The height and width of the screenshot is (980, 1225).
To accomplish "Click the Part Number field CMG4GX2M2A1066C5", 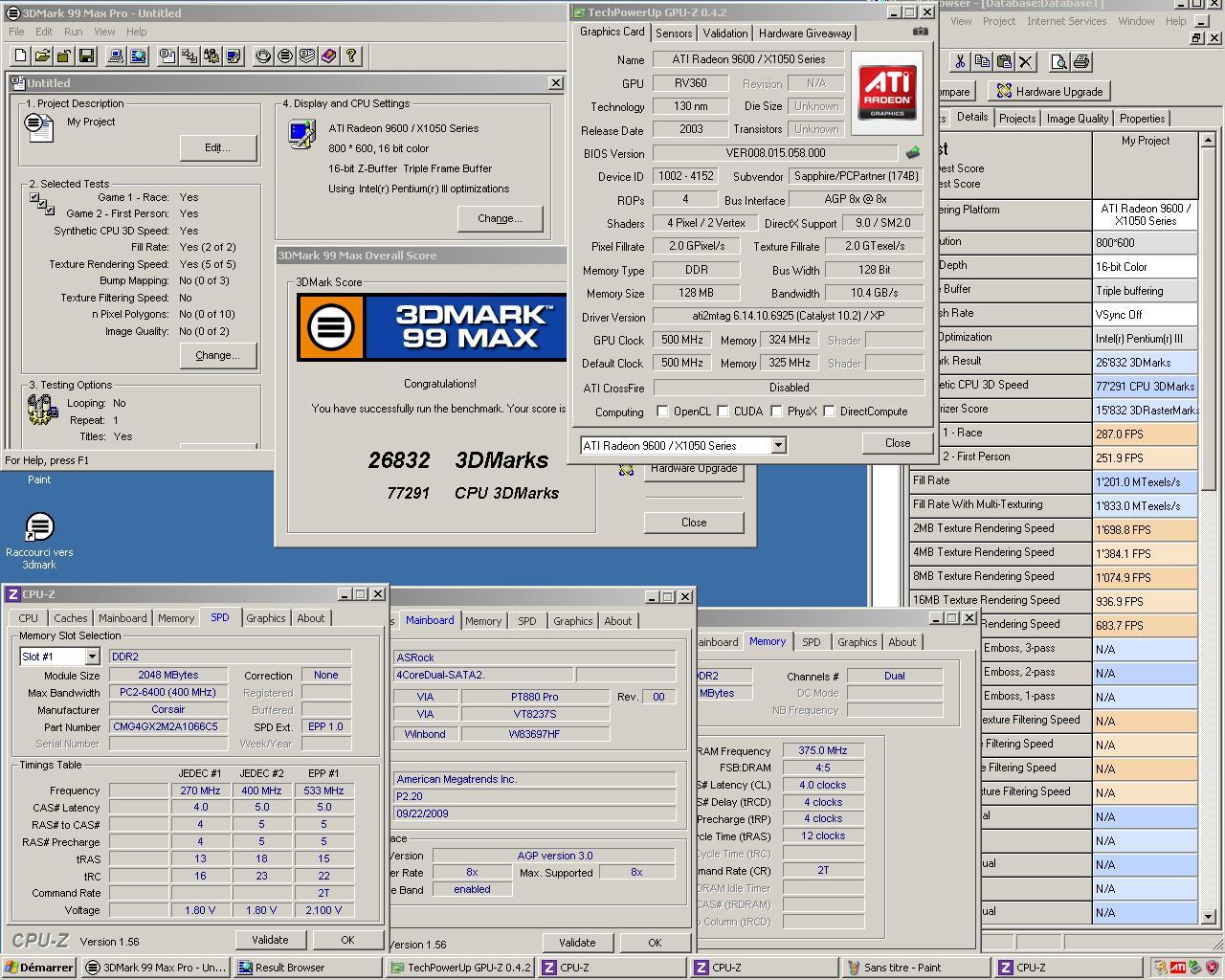I will [x=168, y=726].
